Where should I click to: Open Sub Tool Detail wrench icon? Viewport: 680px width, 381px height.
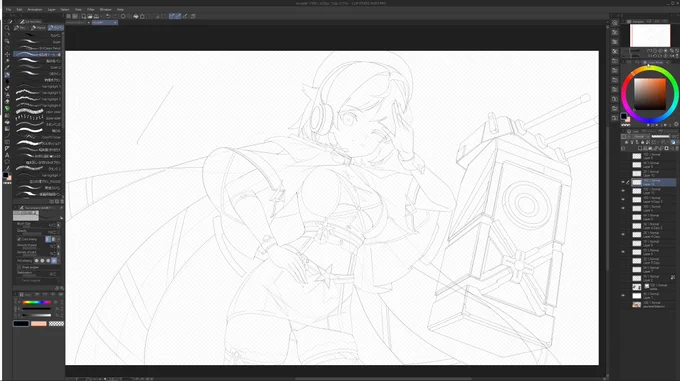click(62, 288)
